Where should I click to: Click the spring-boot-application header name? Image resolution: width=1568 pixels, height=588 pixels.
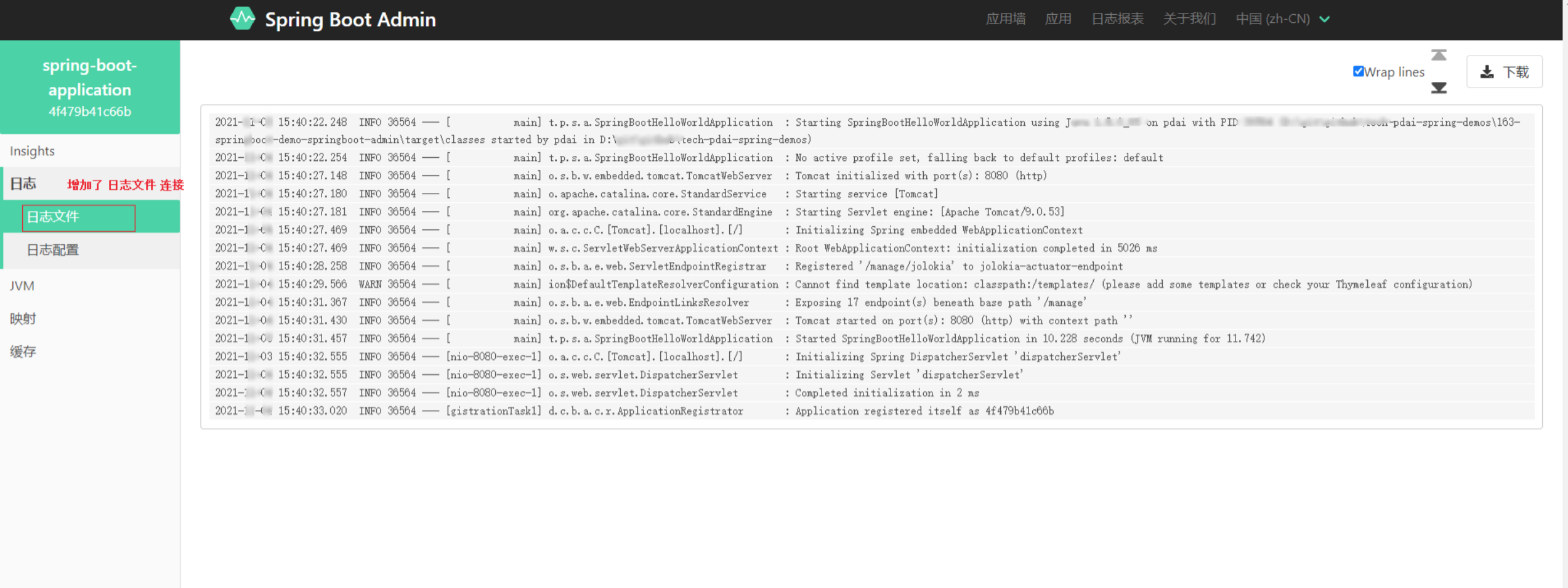click(x=90, y=78)
